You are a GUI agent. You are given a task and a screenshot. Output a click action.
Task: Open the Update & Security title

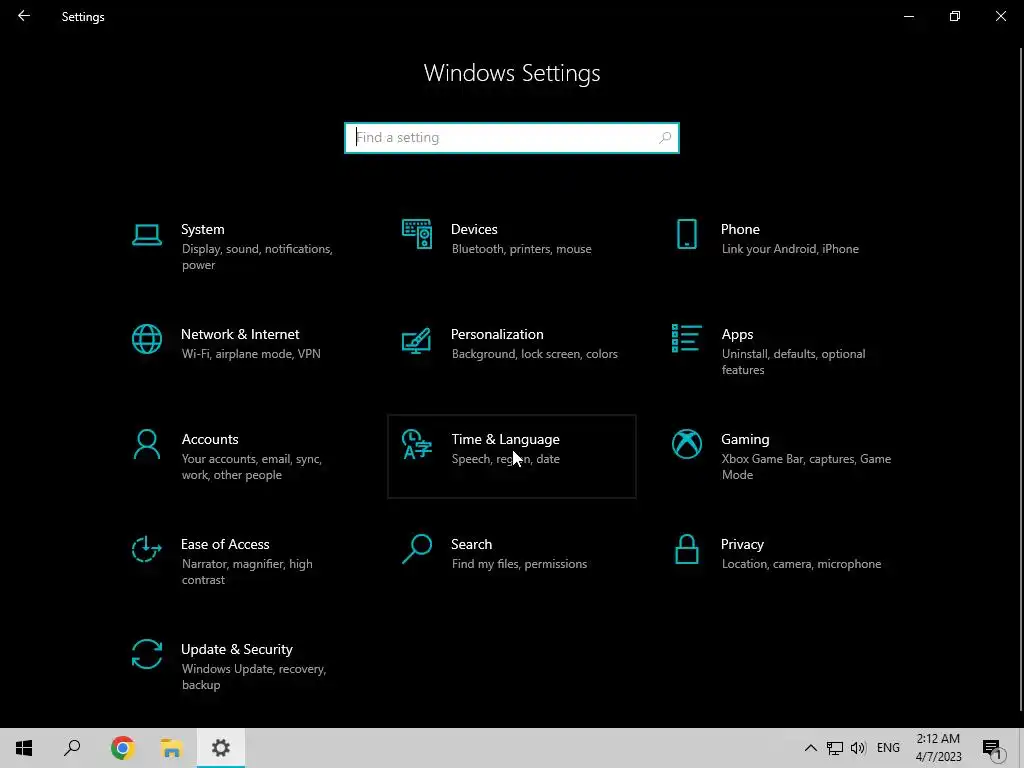[x=236, y=649]
